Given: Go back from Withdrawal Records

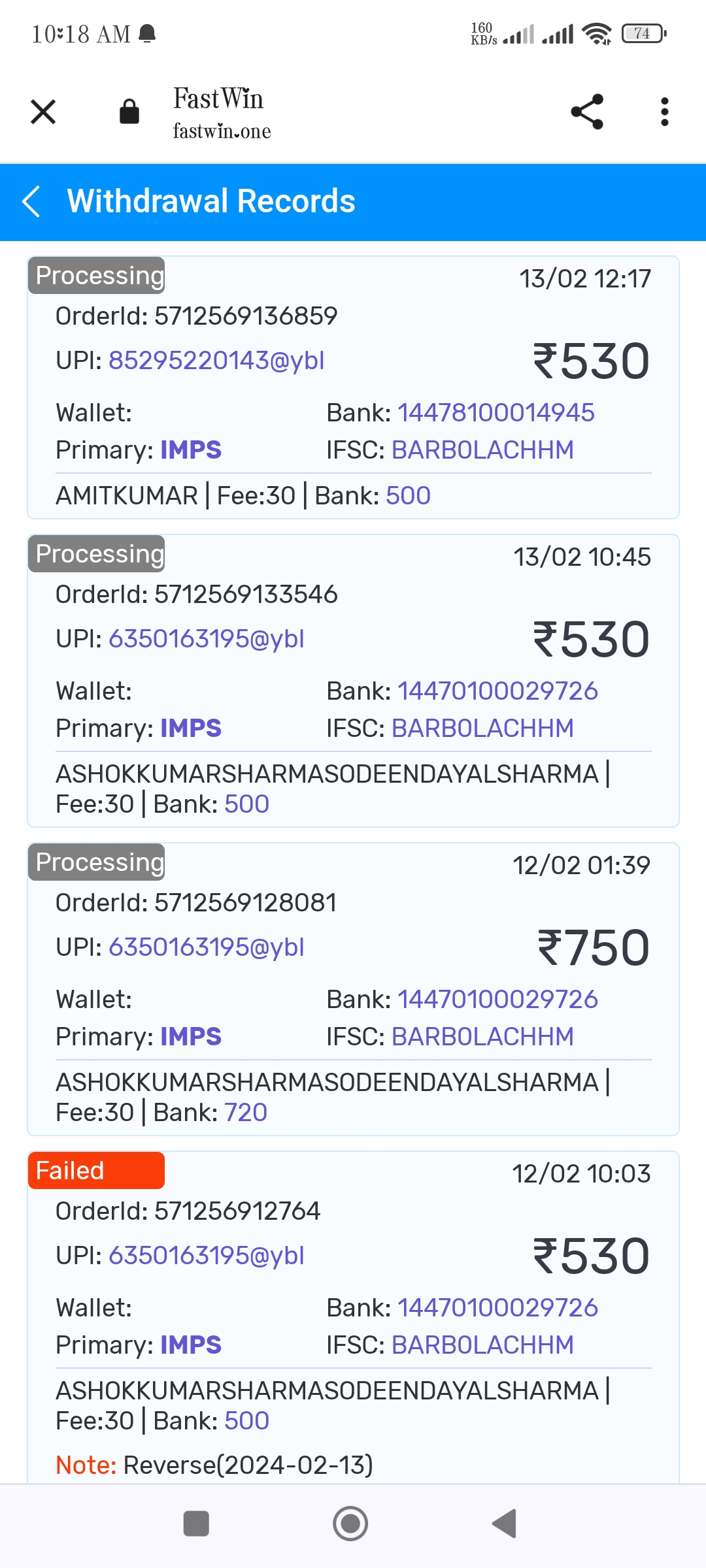Looking at the screenshot, I should pos(31,201).
